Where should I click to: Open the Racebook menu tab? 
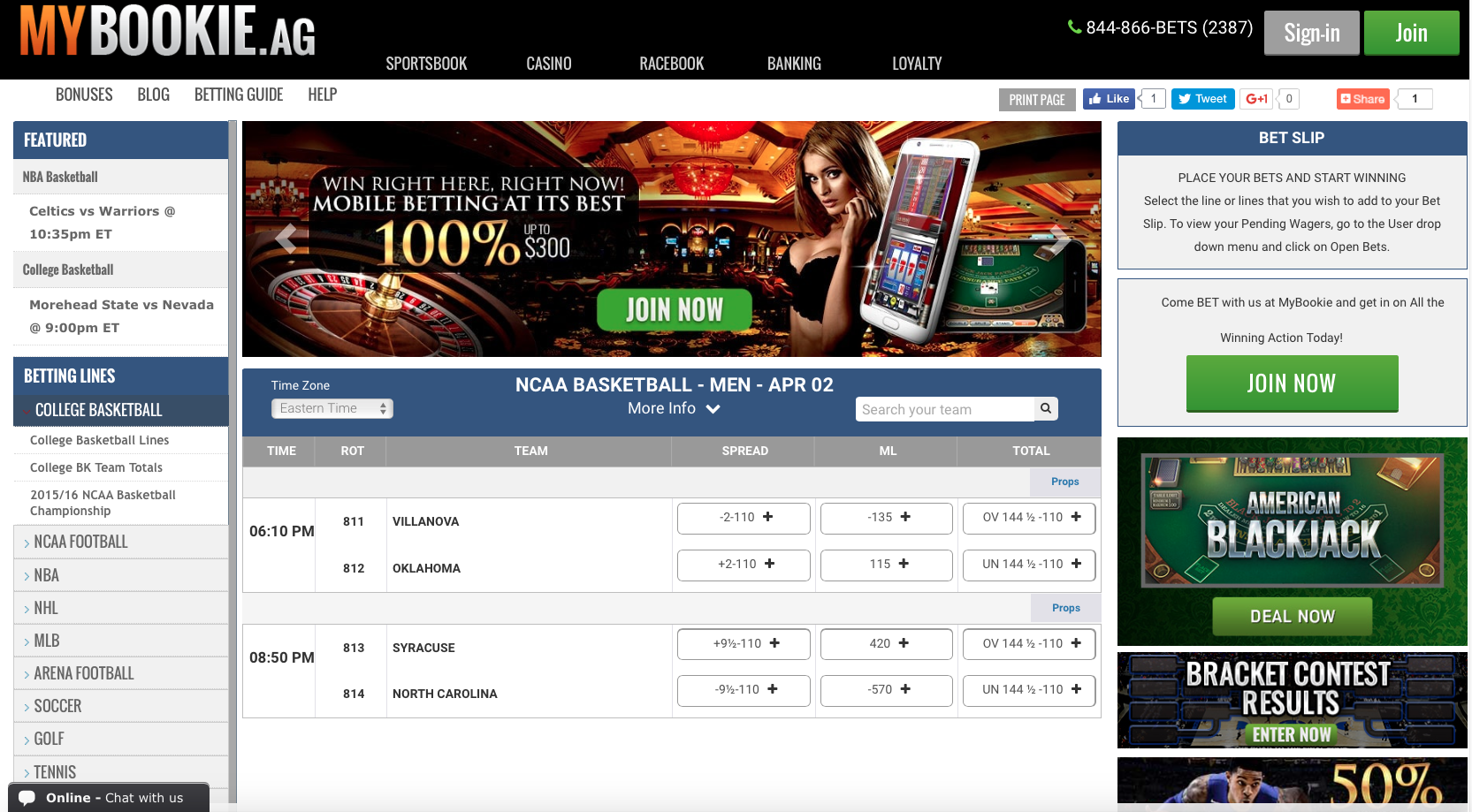point(671,64)
